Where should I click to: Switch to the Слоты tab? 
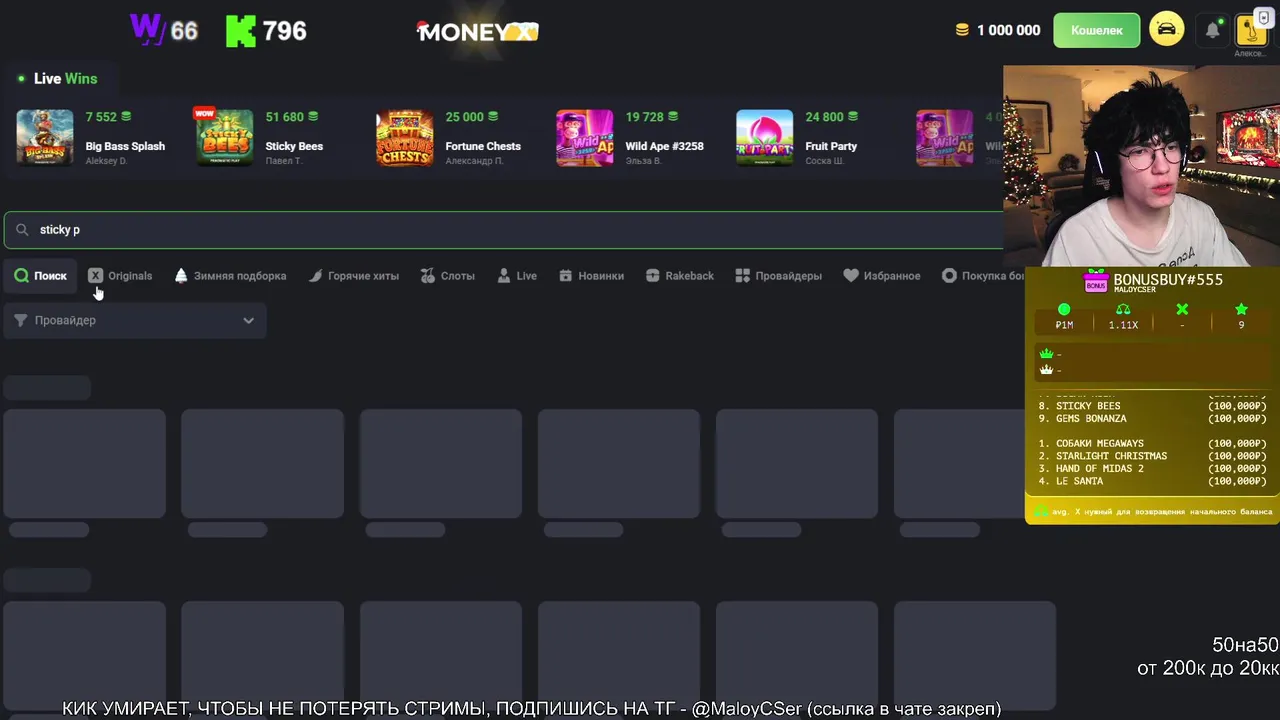click(x=448, y=275)
